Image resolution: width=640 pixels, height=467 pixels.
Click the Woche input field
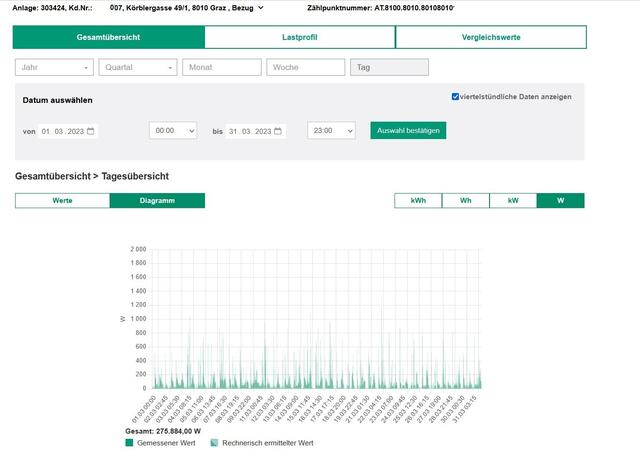(306, 67)
